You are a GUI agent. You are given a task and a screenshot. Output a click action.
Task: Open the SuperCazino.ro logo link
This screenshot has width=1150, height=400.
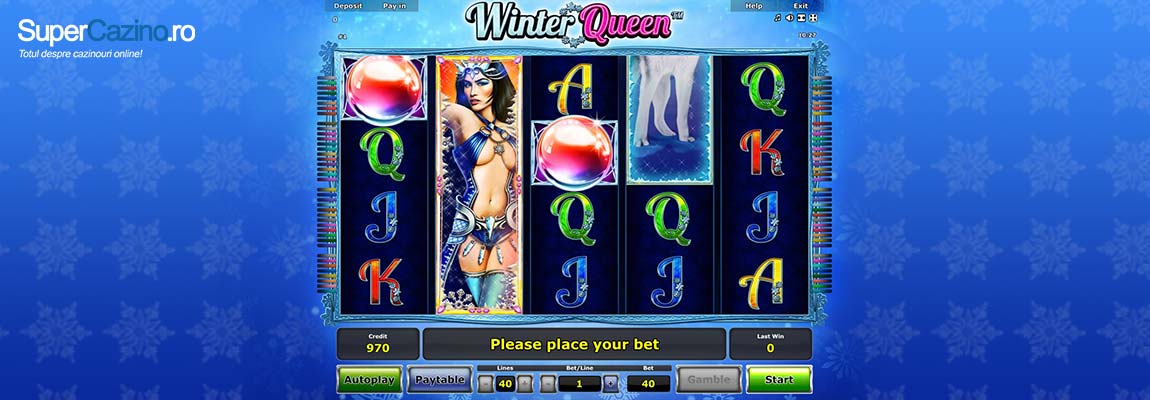pyautogui.click(x=106, y=32)
